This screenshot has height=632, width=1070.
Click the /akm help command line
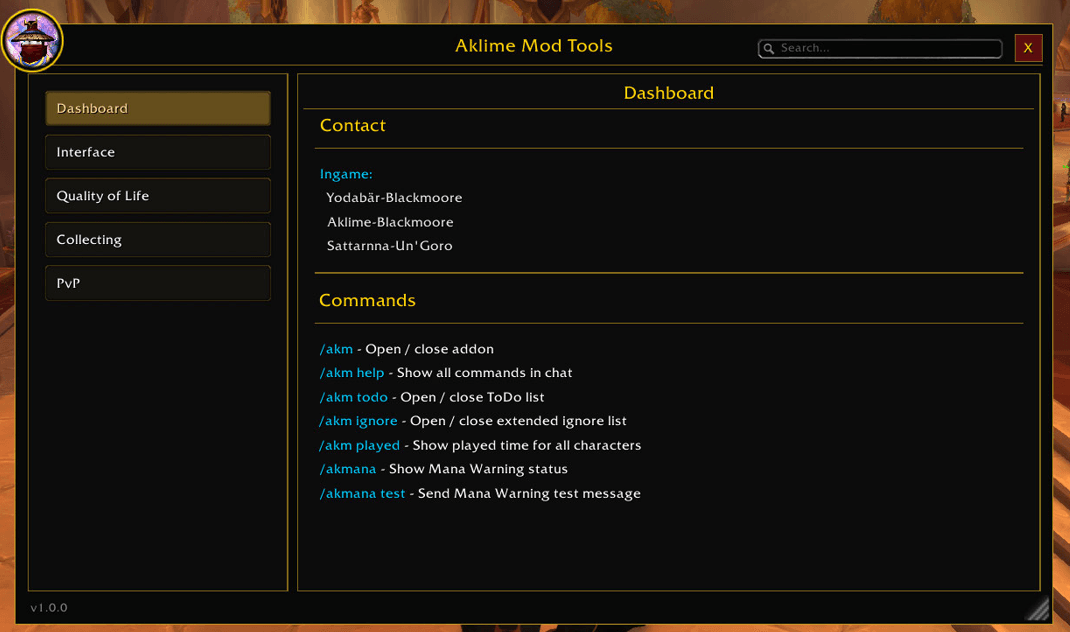(x=446, y=373)
